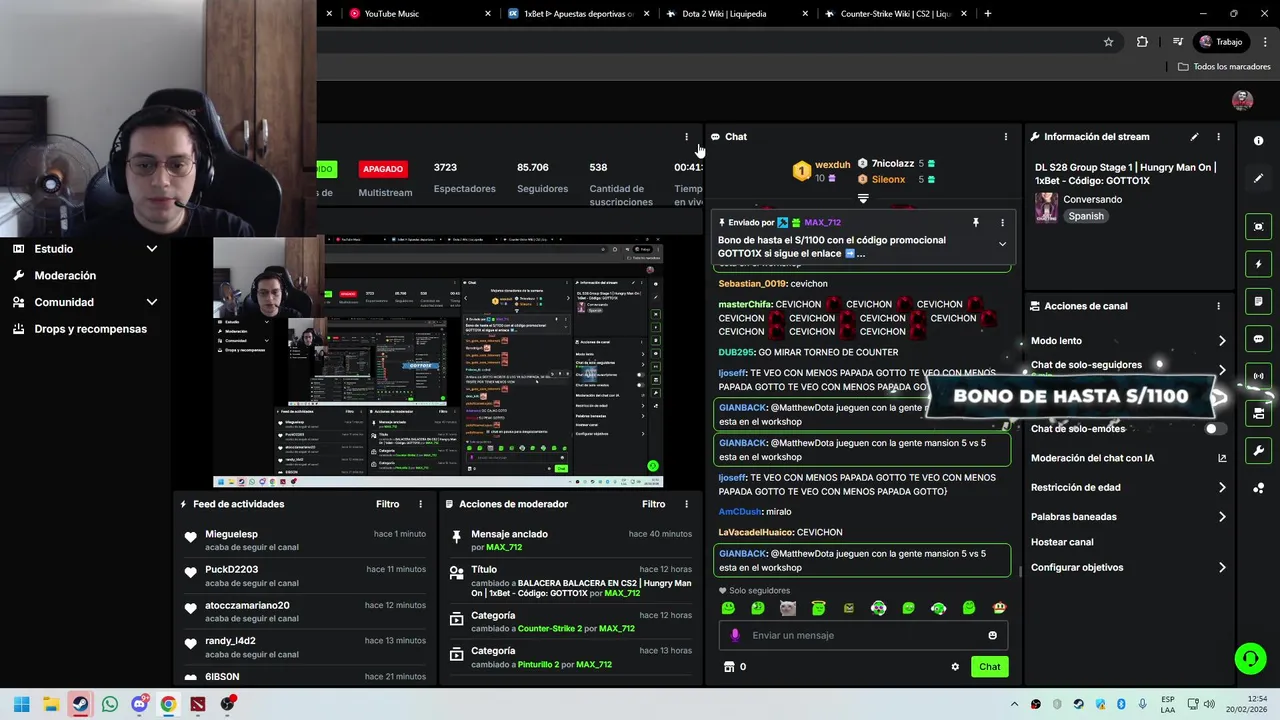Open Filtro in Acciones de moderador
1280x720 pixels.
(653, 504)
